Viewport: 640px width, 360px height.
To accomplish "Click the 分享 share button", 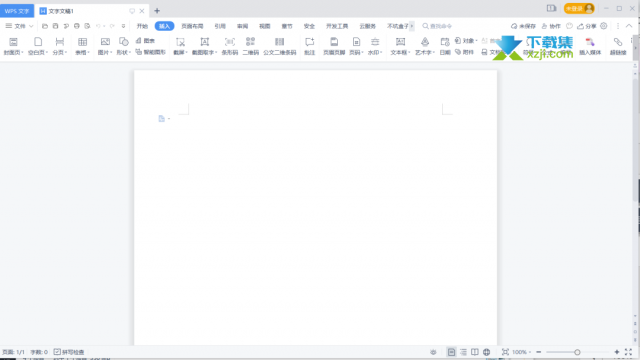I will [587, 26].
